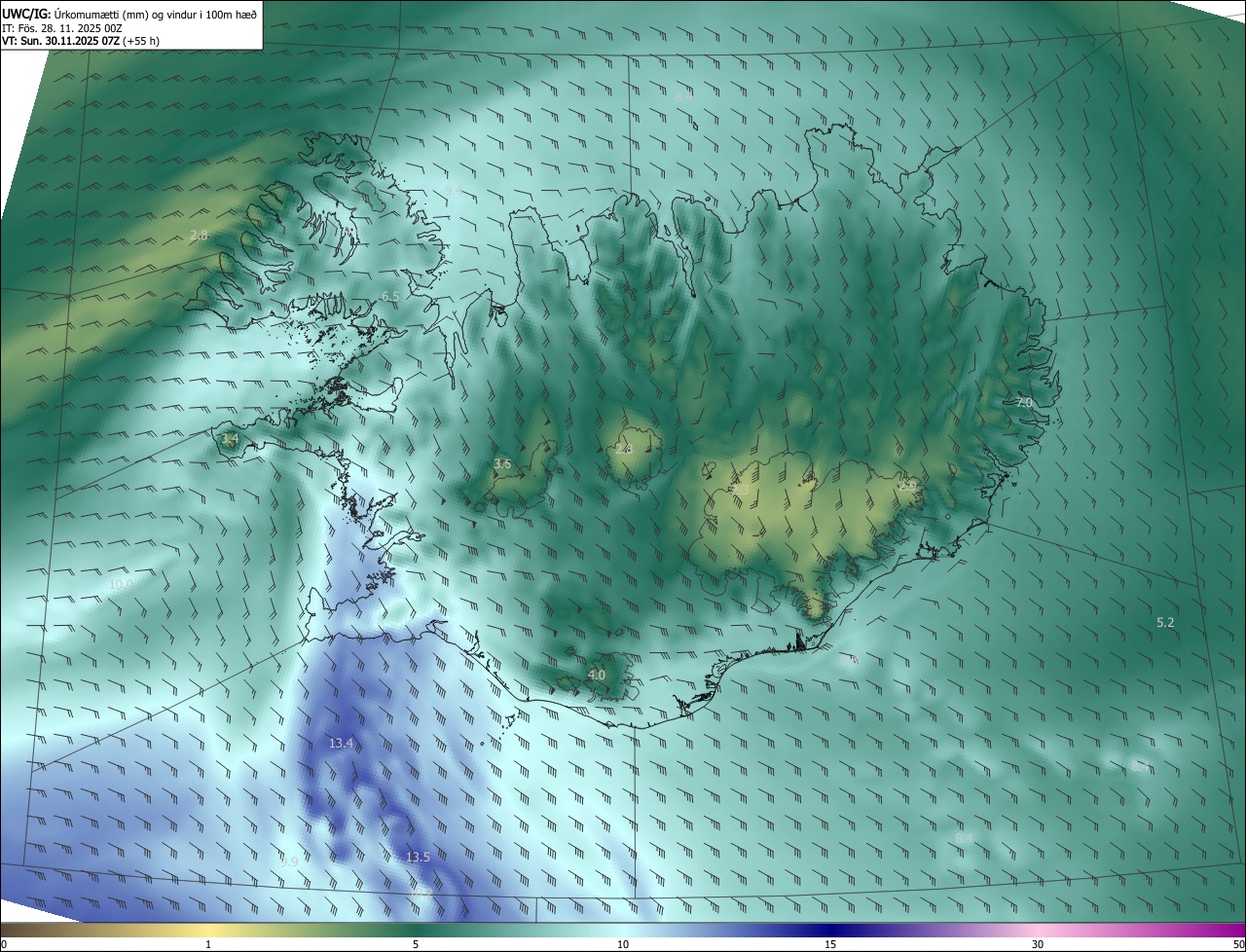Image resolution: width=1246 pixels, height=952 pixels.
Task: Click the 0 tick on the colour scale
Action: click(x=4, y=944)
